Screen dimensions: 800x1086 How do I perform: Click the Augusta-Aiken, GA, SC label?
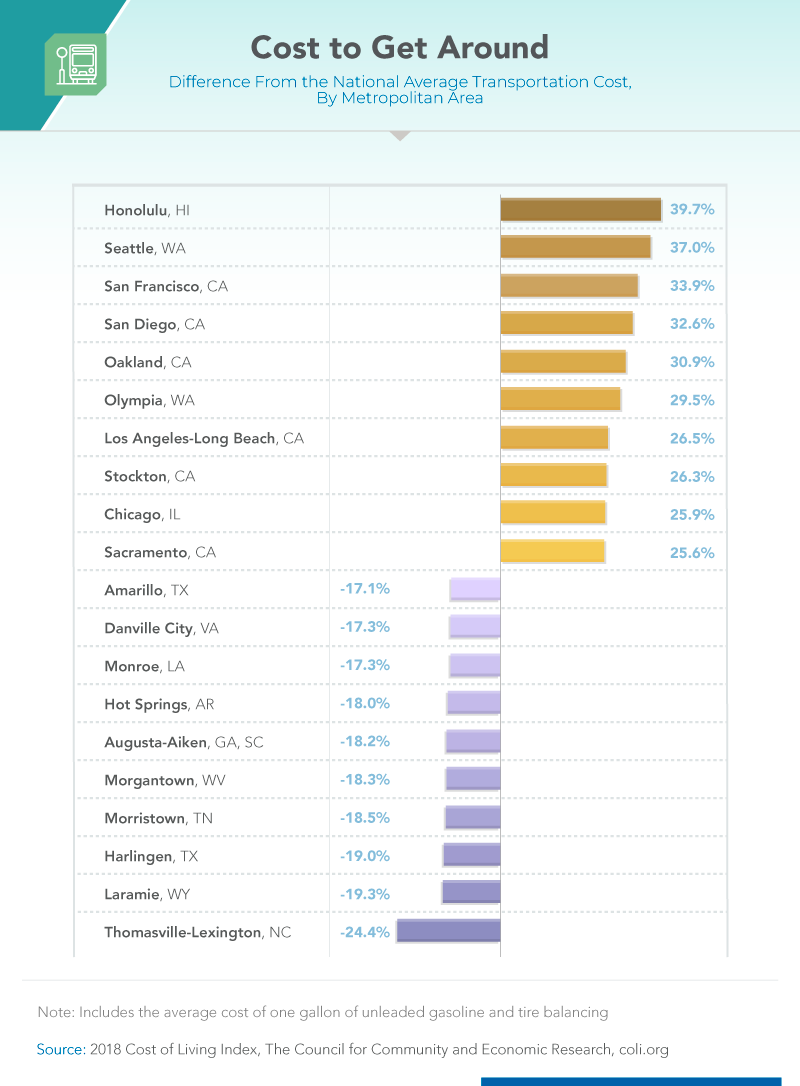point(184,742)
